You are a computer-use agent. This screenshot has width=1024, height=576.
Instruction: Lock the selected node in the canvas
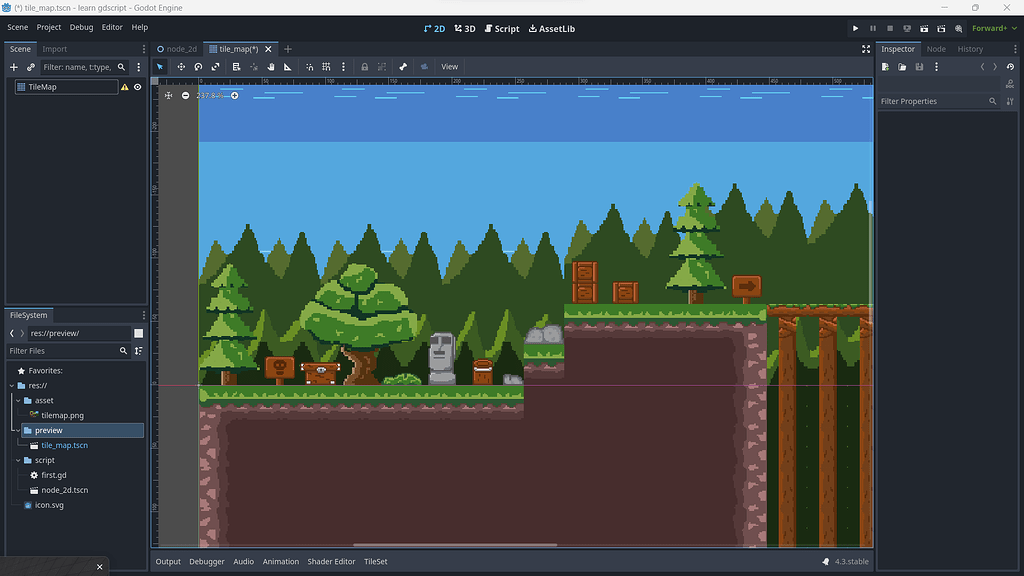tap(365, 66)
